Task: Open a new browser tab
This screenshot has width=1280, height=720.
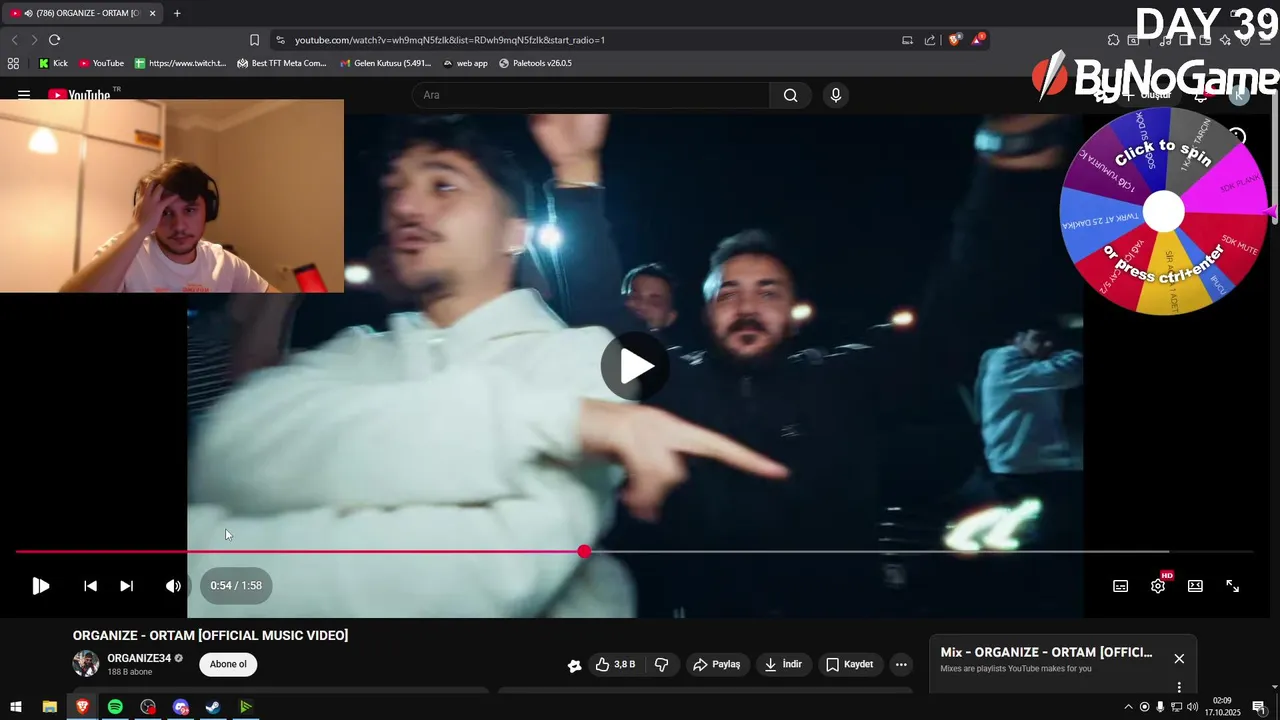Action: tap(177, 13)
